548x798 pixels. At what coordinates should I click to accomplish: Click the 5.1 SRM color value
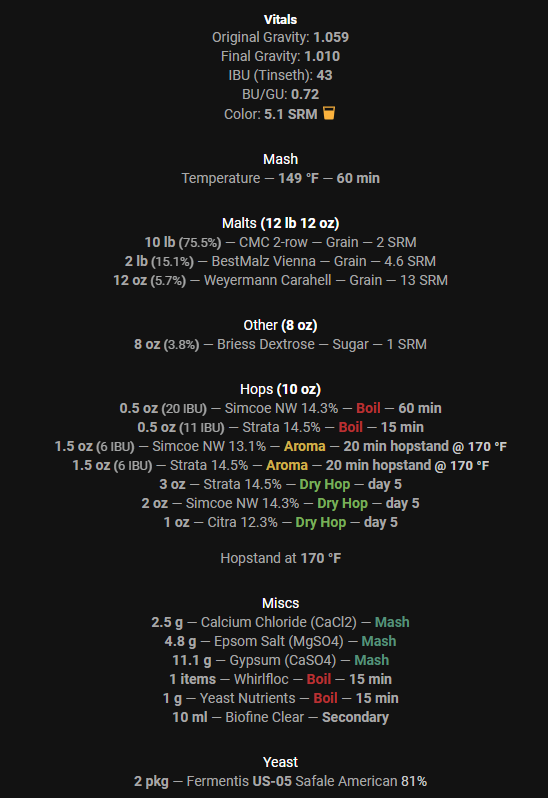pyautogui.click(x=291, y=114)
